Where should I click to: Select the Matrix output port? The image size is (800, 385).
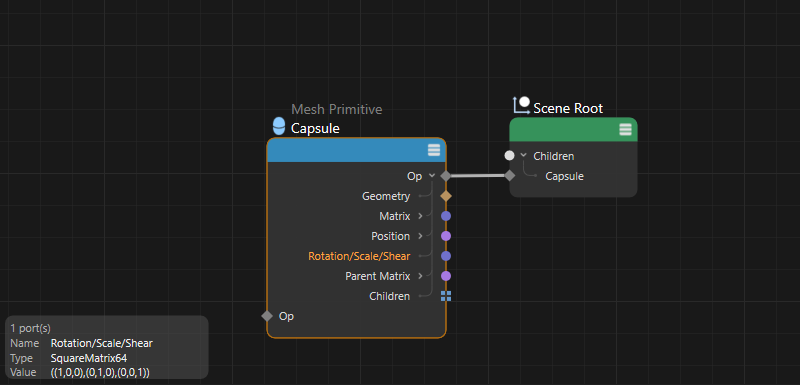point(446,216)
